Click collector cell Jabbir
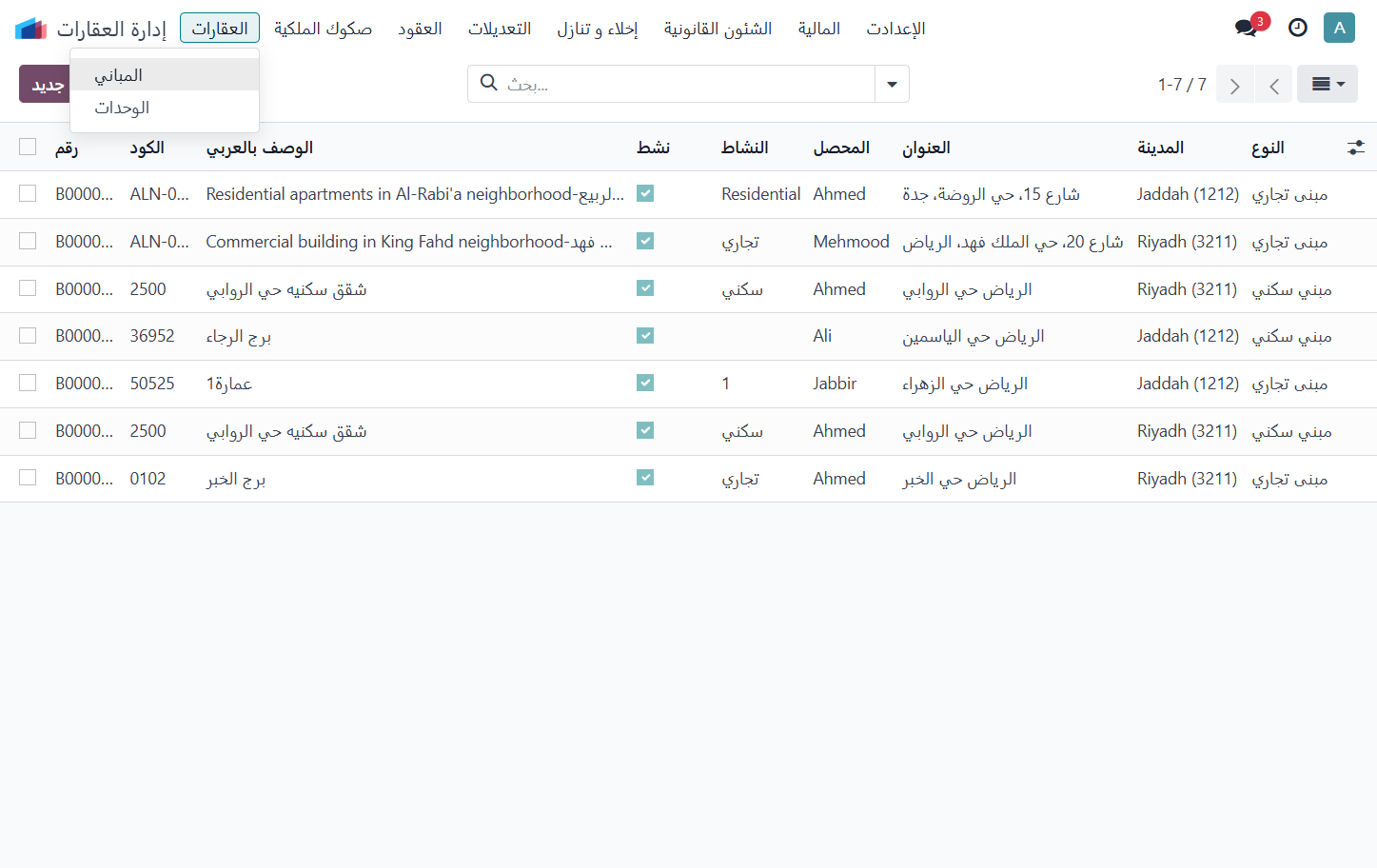This screenshot has height=868, width=1377. point(835,384)
